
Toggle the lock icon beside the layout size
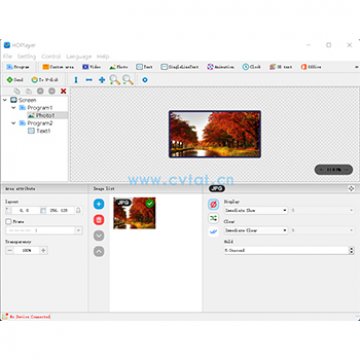coord(78,210)
